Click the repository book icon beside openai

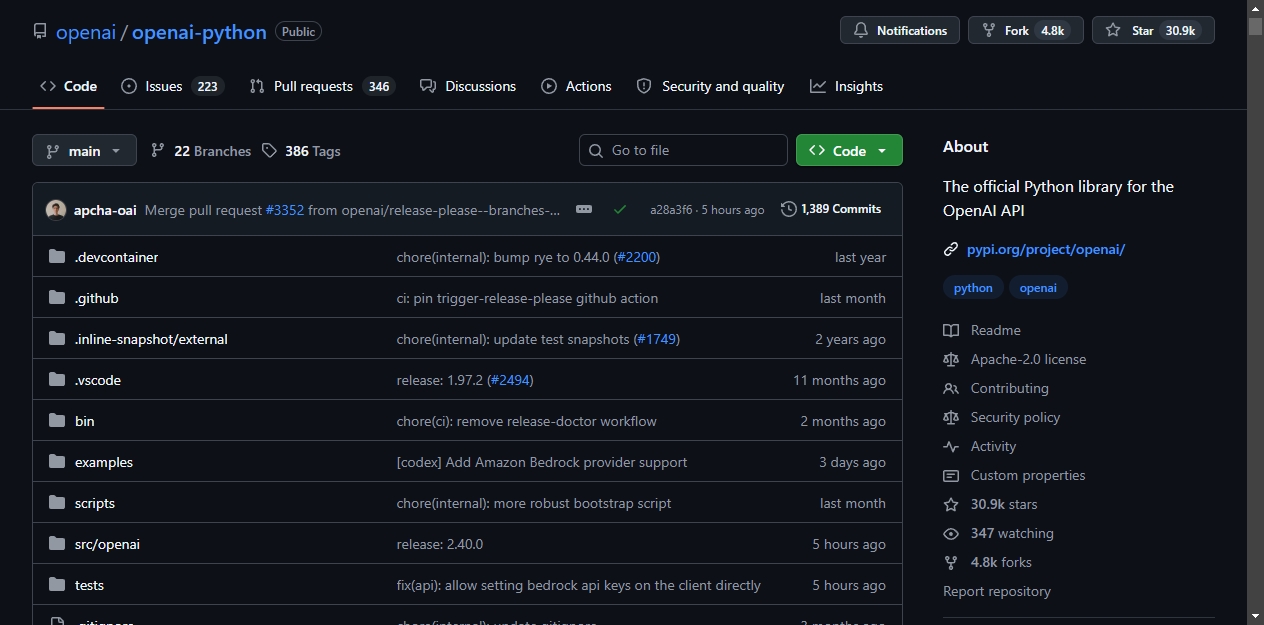40,31
